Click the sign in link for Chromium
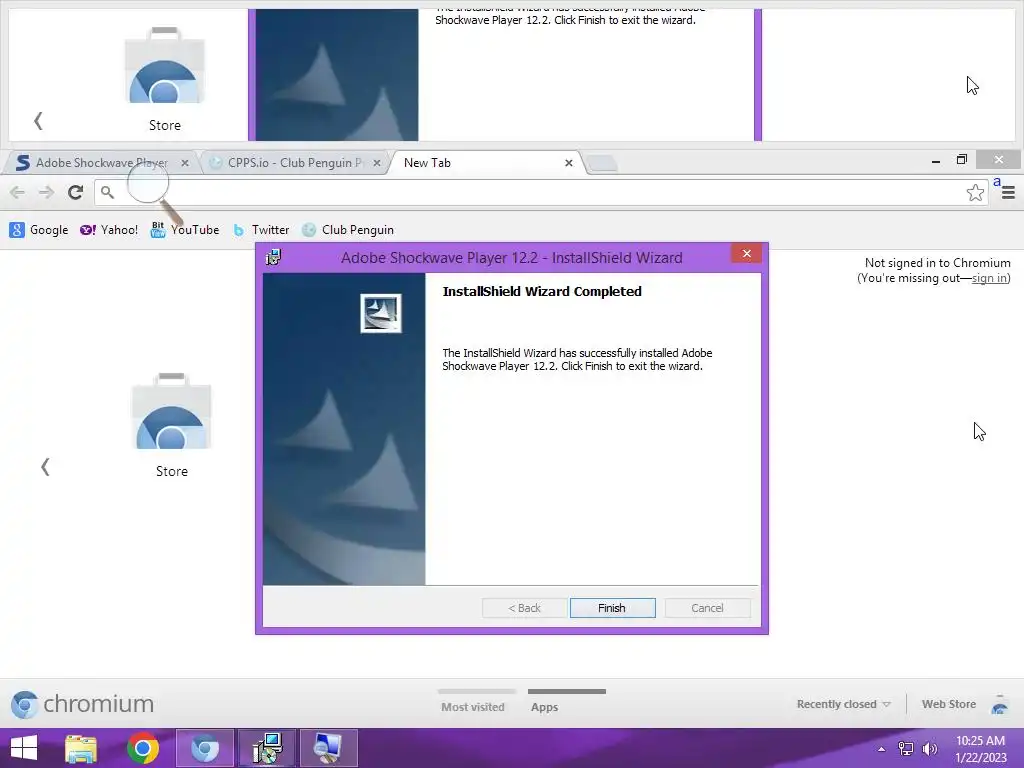Image resolution: width=1024 pixels, height=768 pixels. point(989,278)
